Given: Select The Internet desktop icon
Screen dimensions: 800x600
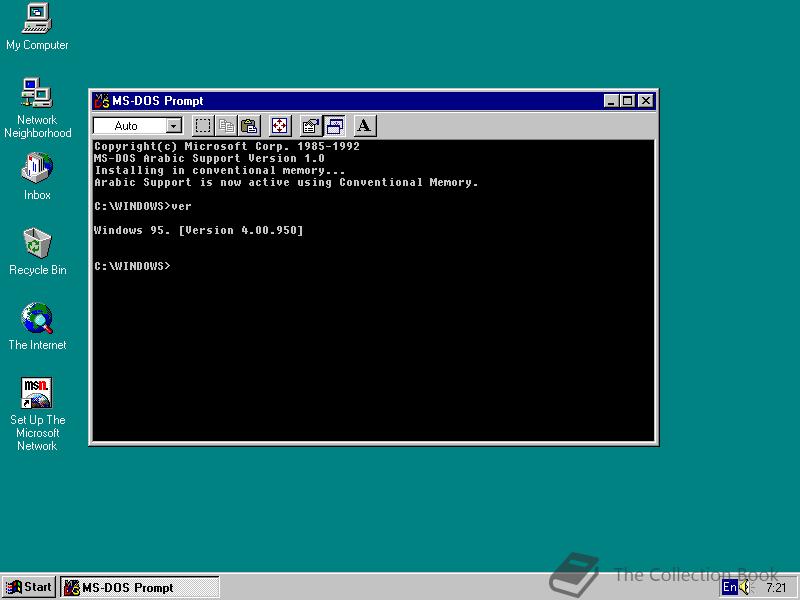Looking at the screenshot, I should pos(37,327).
